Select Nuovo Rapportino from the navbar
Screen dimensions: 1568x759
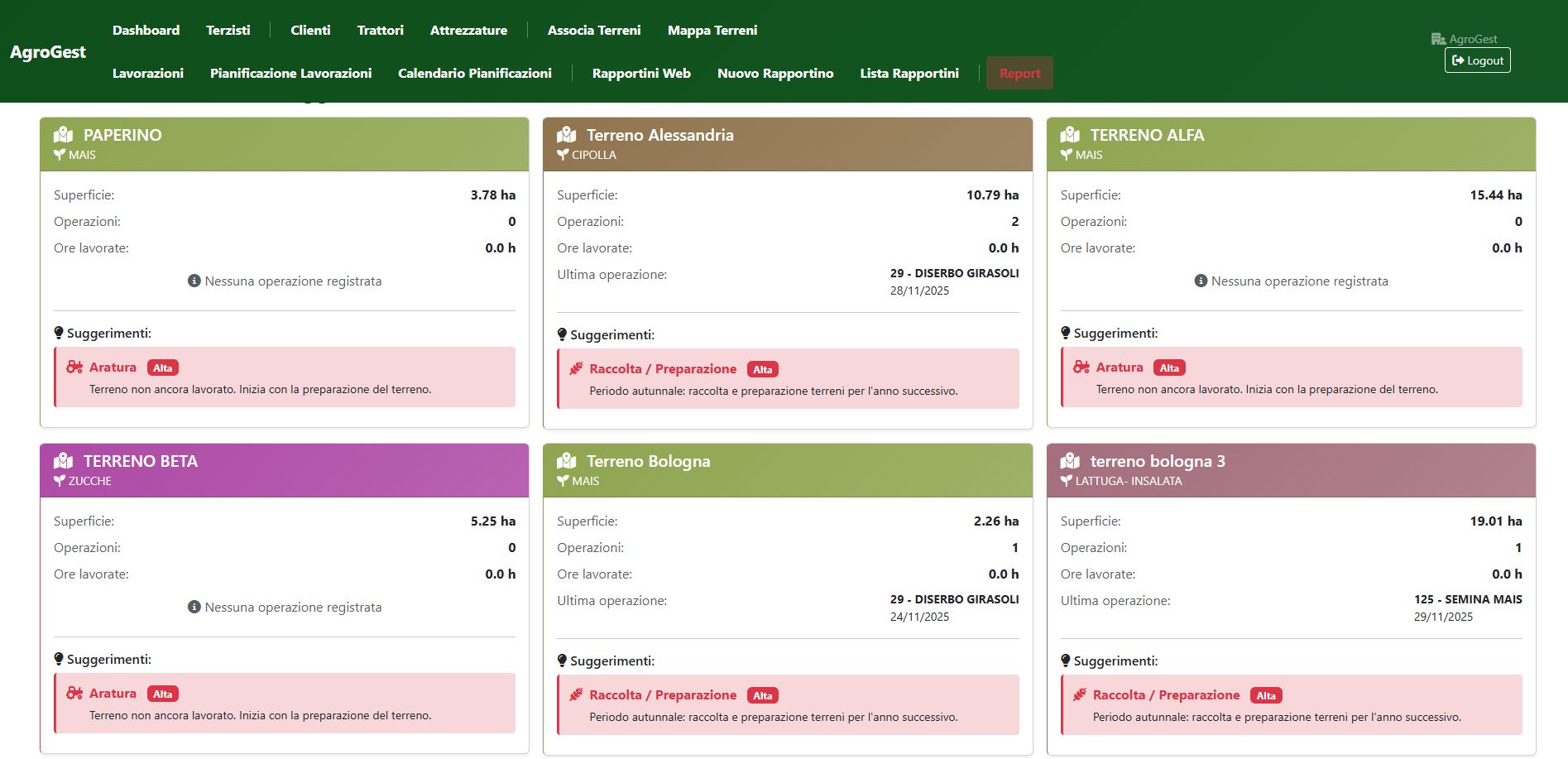774,73
